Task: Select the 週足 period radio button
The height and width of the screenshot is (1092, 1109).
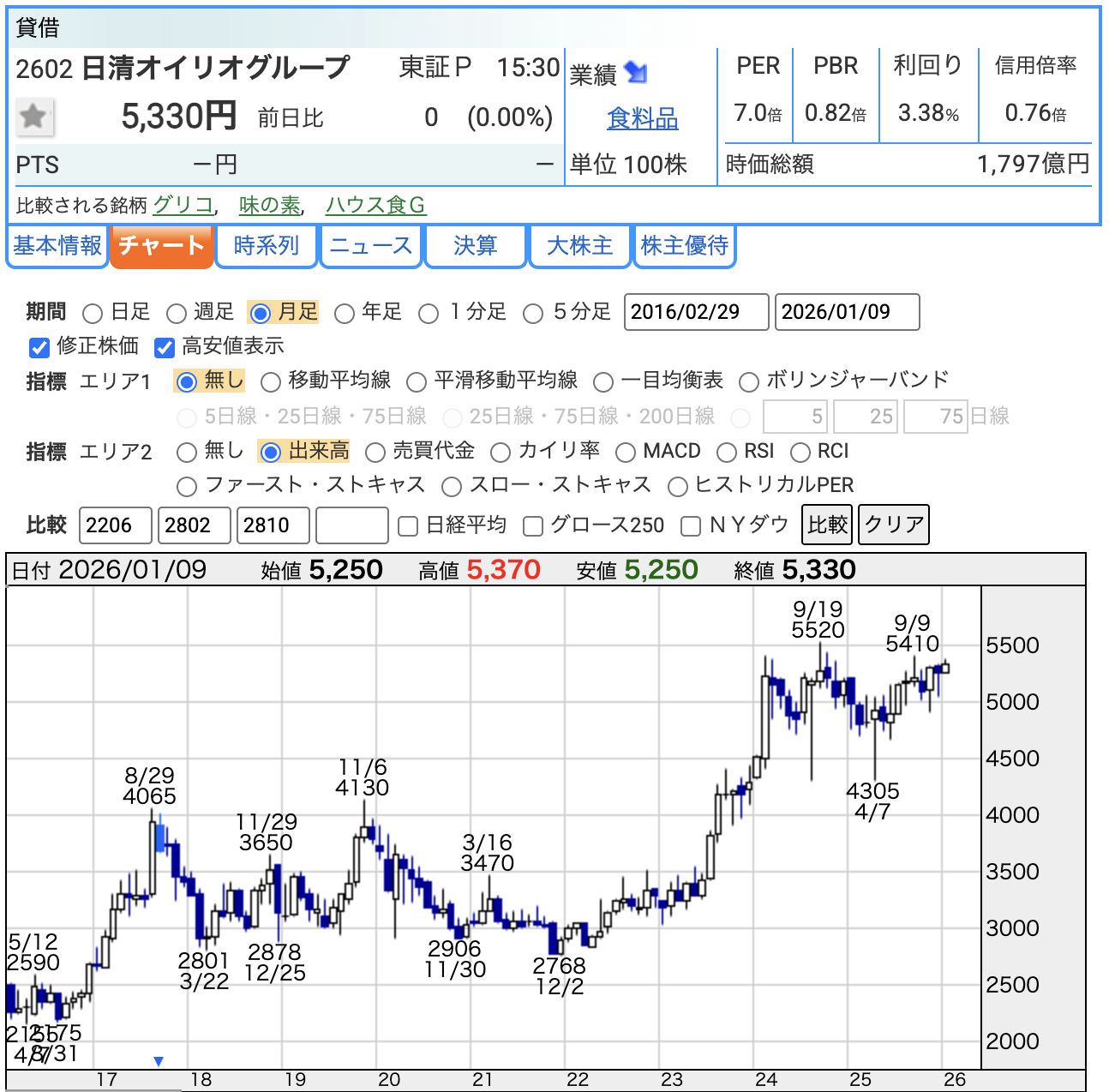Action: click(x=177, y=313)
